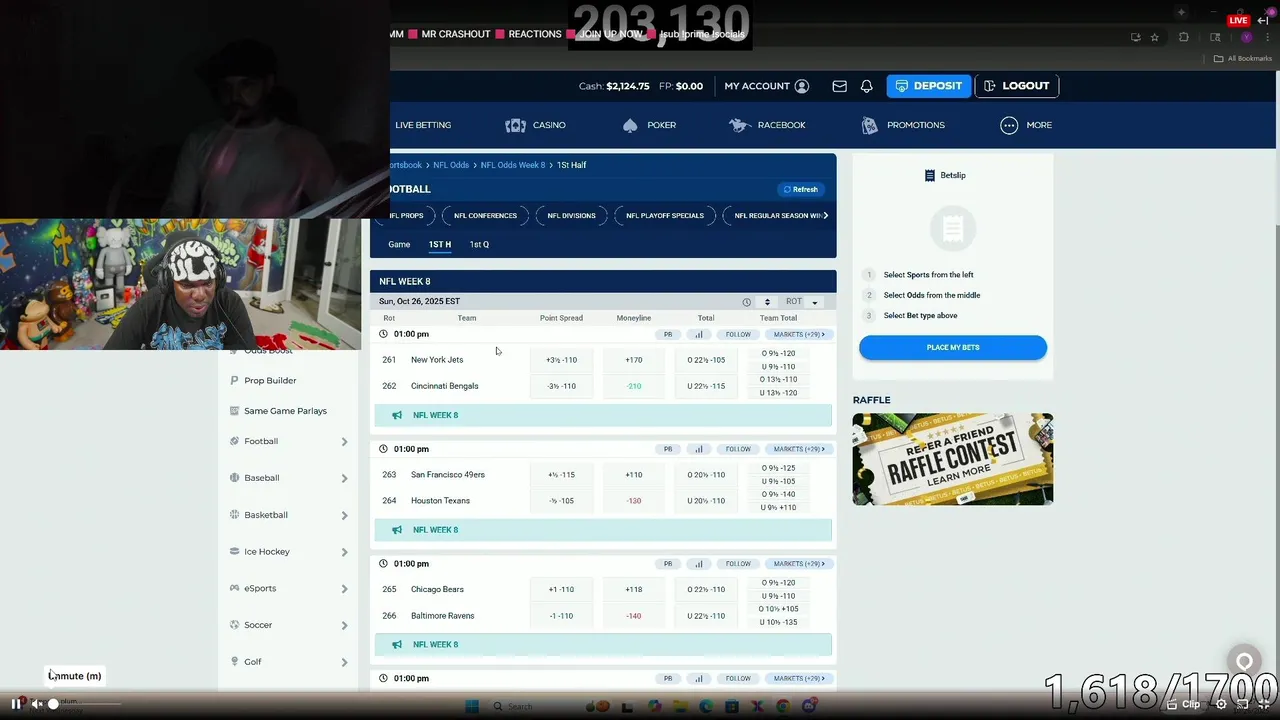
Task: Expand Markets (+29) for Jets-Bengals game
Action: (x=798, y=334)
